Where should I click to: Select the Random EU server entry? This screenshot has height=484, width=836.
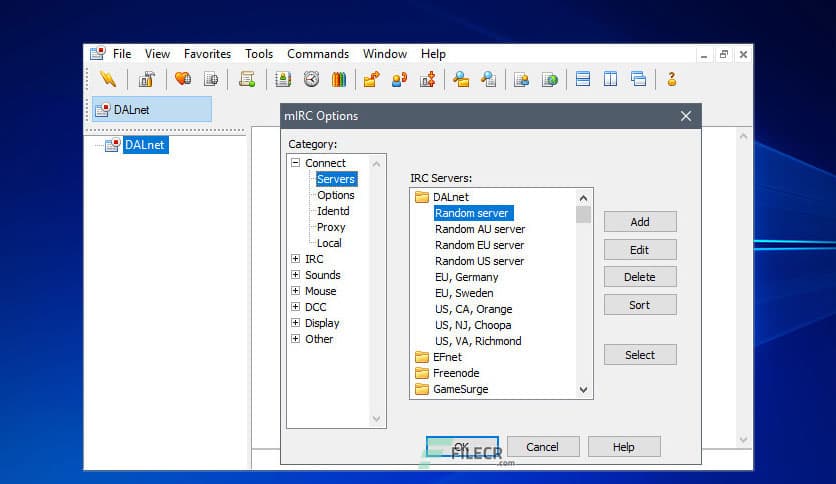[479, 245]
